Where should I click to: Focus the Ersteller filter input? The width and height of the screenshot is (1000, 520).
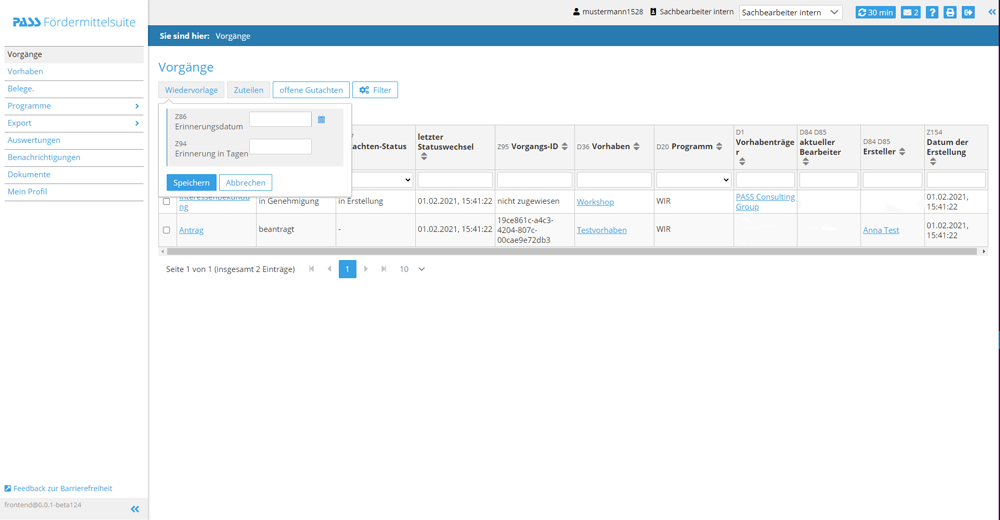[892, 180]
